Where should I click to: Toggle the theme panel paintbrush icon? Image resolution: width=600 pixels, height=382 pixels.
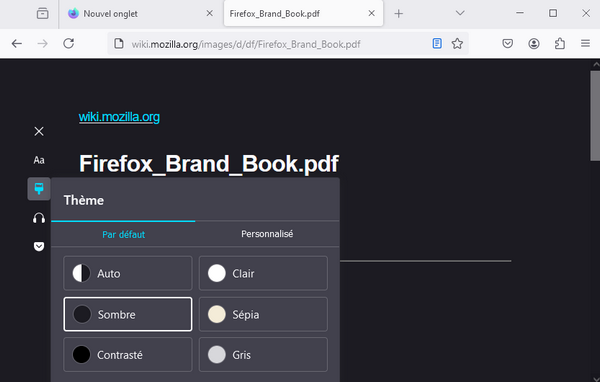[x=39, y=189]
